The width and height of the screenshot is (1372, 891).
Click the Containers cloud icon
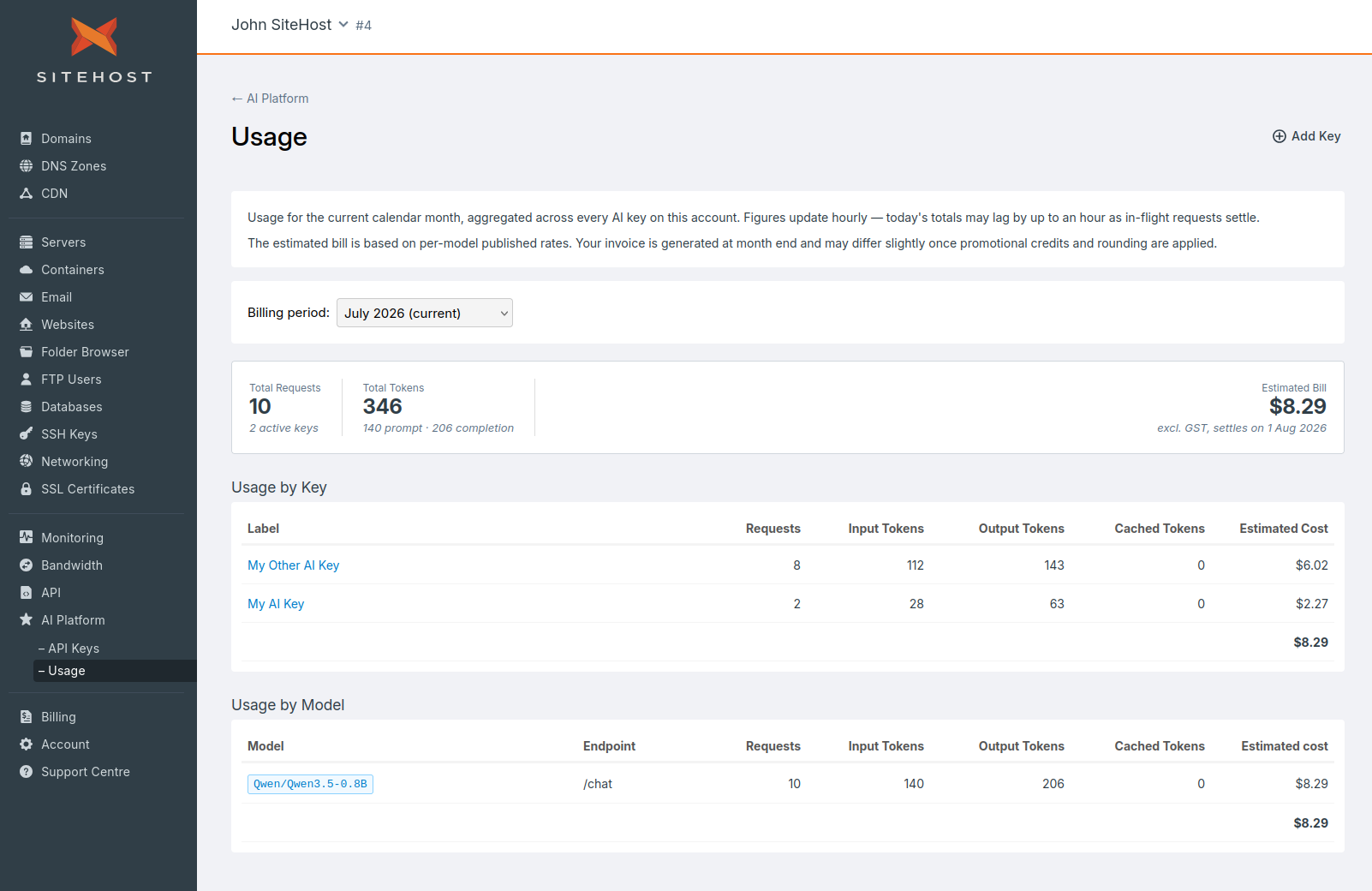pyautogui.click(x=27, y=270)
